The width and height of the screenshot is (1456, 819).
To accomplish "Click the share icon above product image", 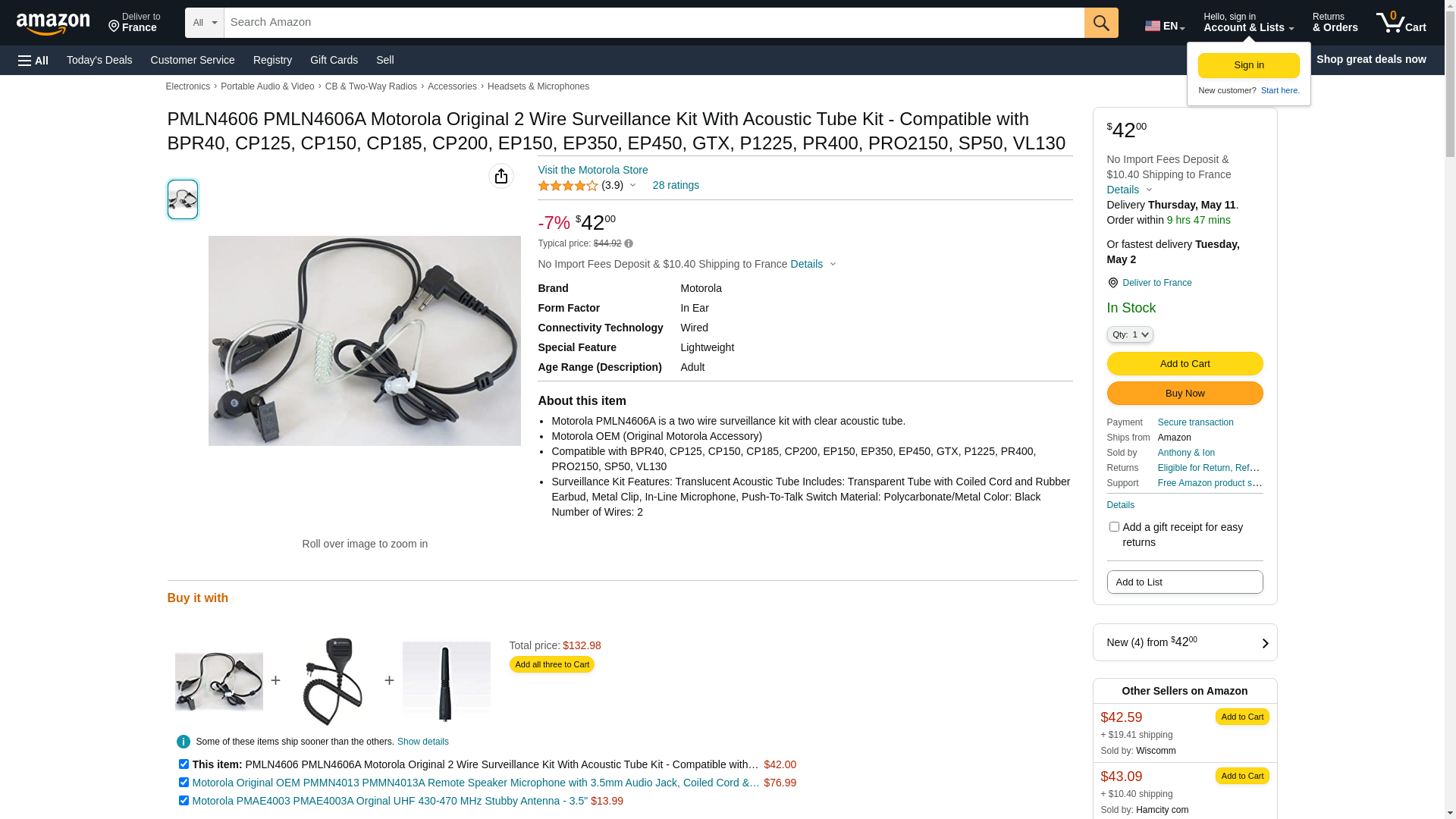I will [x=501, y=176].
